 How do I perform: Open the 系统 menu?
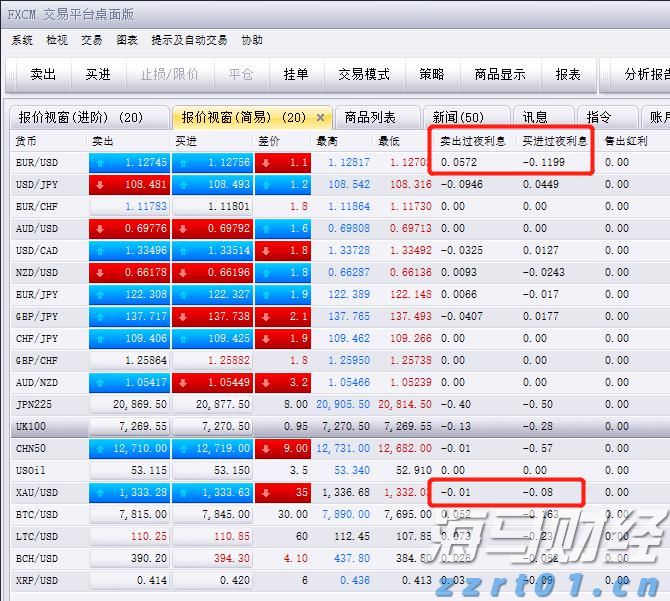pyautogui.click(x=22, y=40)
